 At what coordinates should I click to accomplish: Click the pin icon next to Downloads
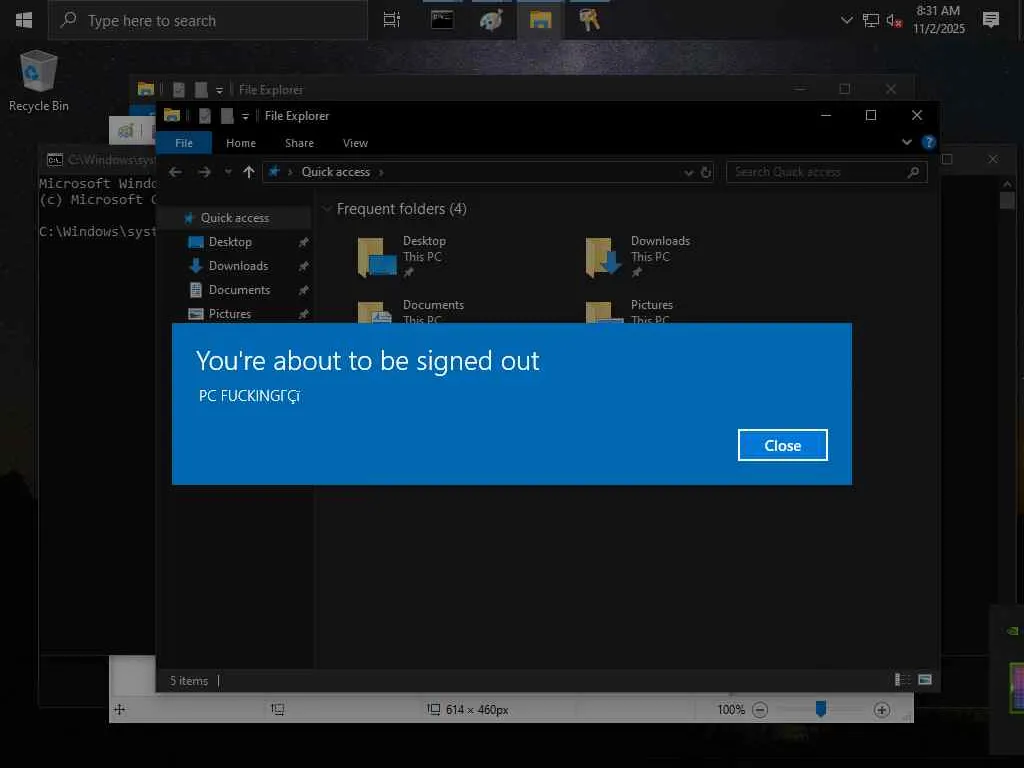tap(303, 266)
